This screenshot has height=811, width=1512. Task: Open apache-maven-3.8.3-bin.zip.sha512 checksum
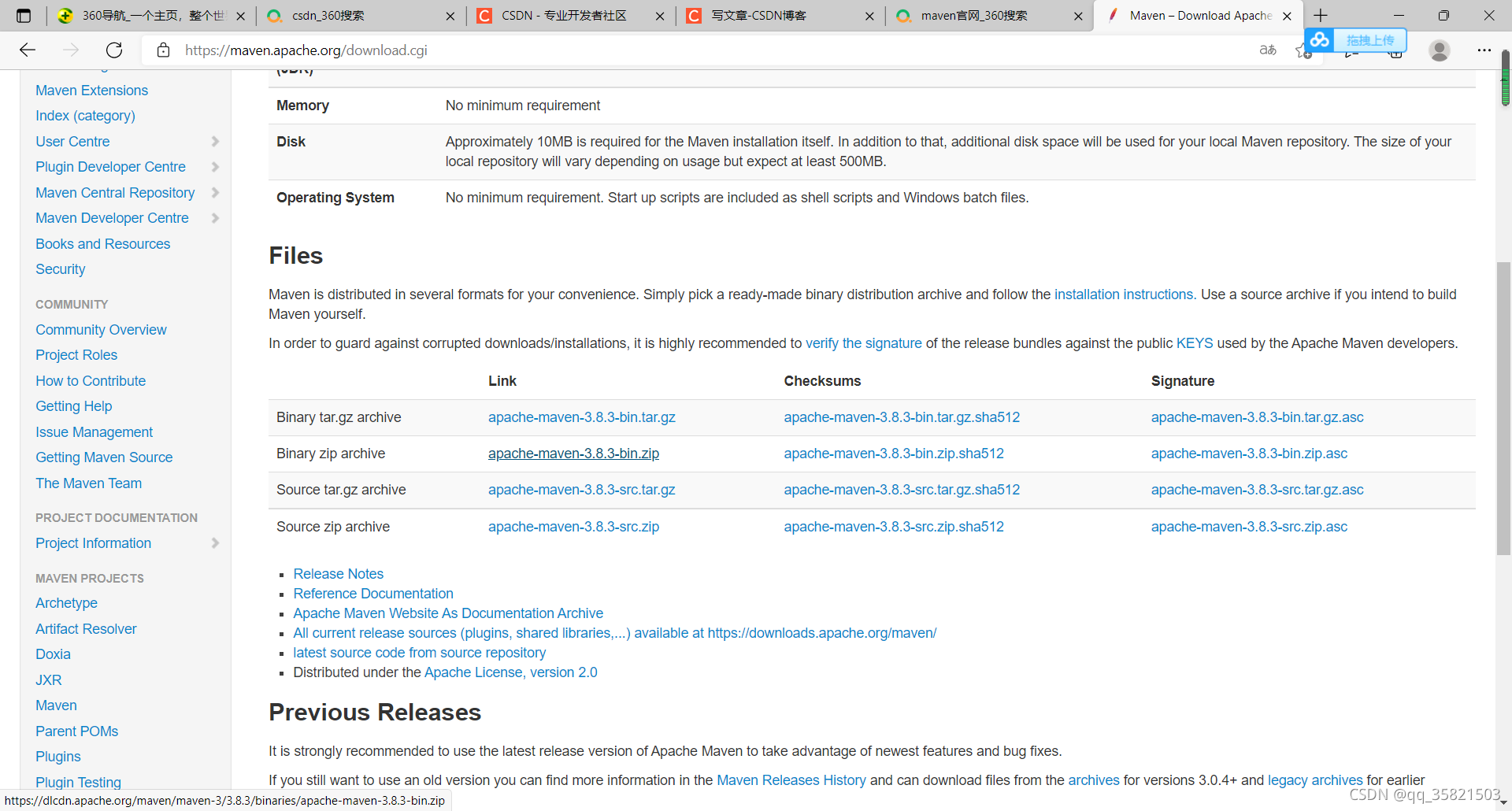coord(894,454)
